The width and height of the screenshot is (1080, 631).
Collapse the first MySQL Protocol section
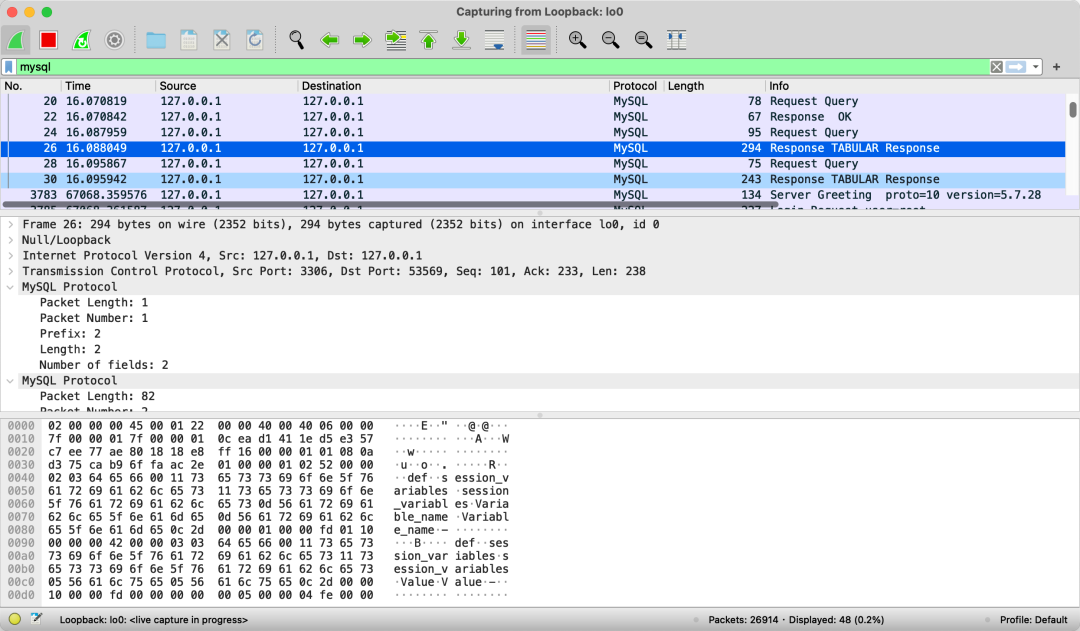click(x=10, y=287)
